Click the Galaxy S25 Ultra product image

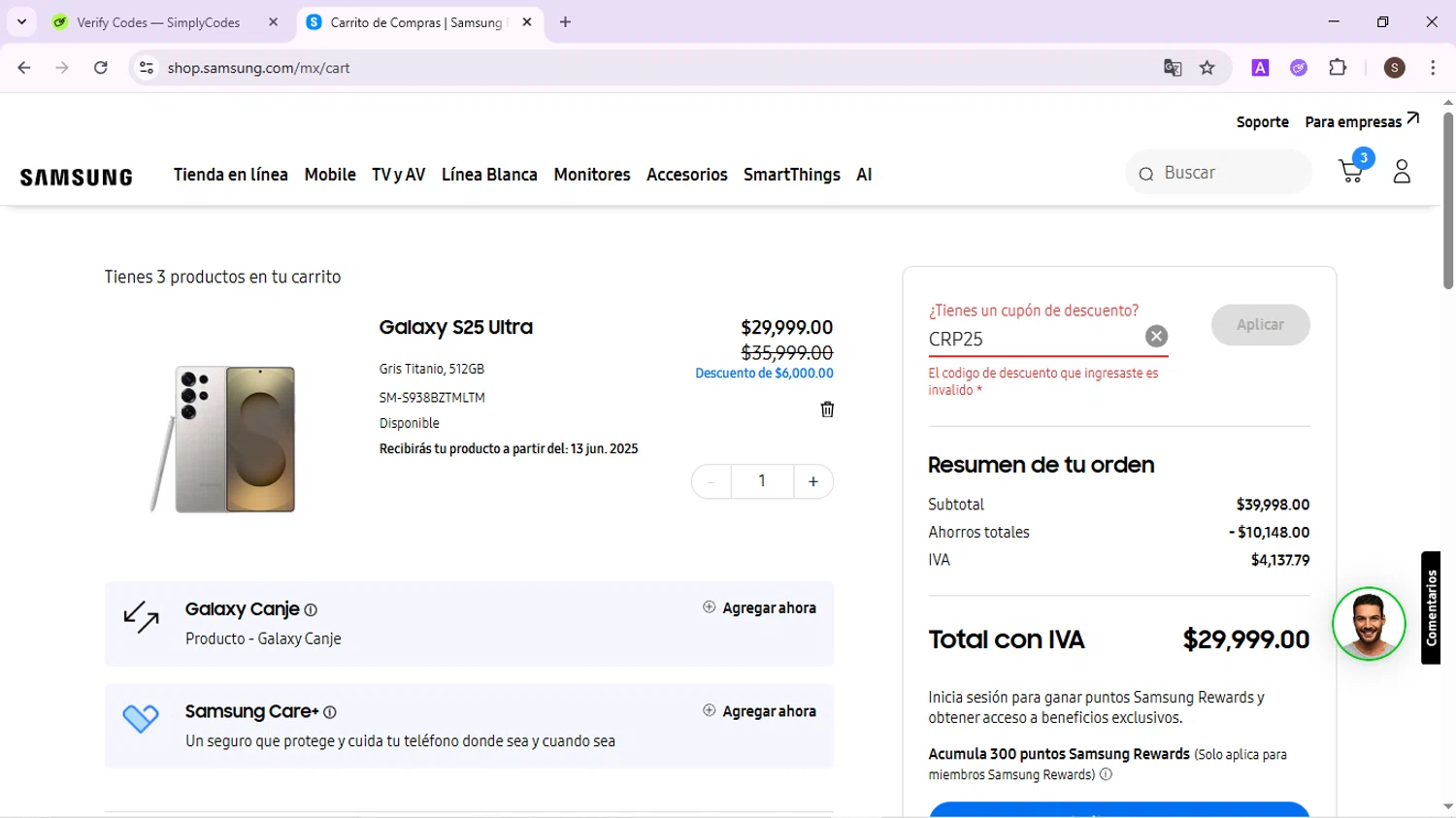coord(225,439)
